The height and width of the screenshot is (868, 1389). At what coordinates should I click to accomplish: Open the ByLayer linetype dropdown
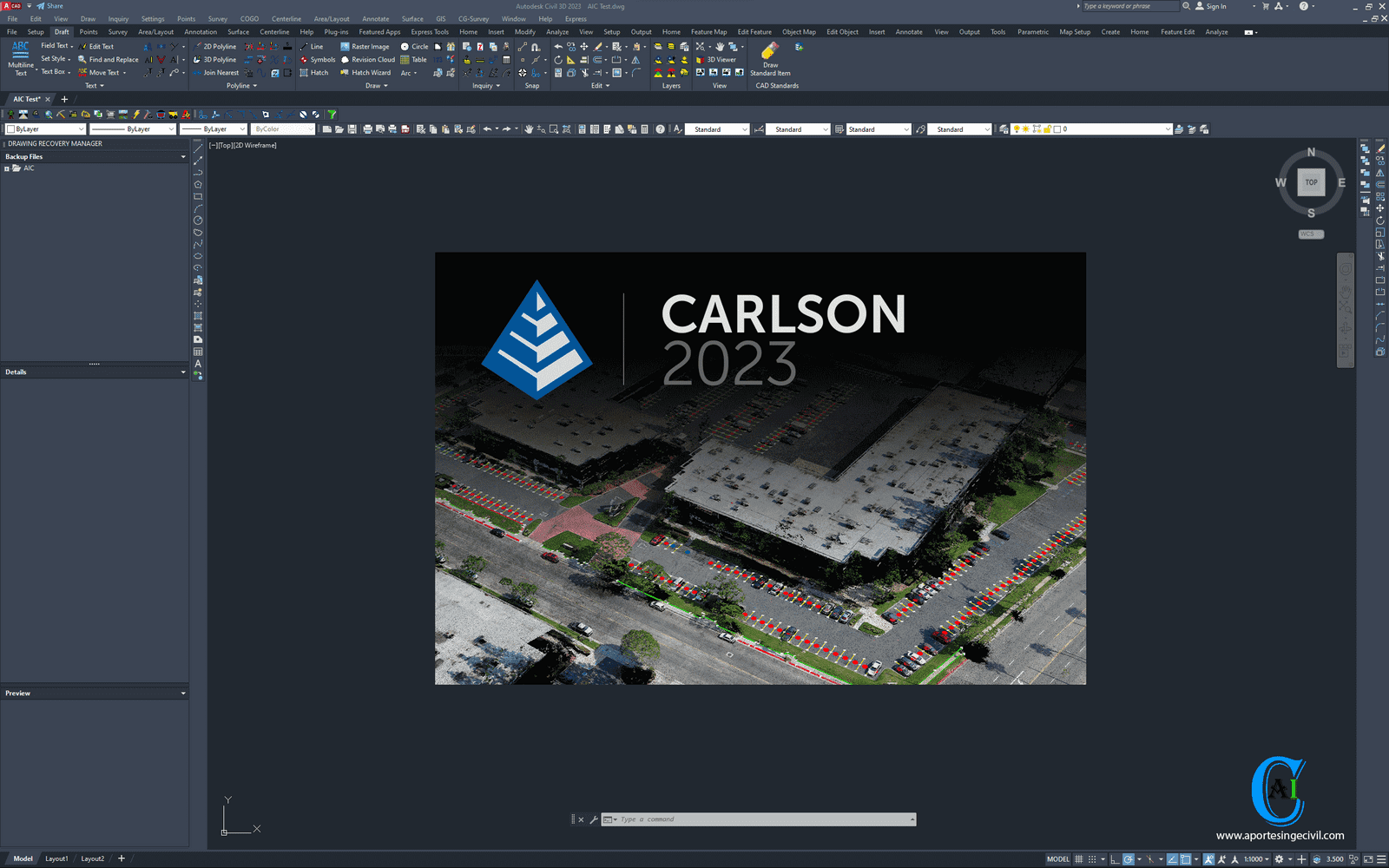coord(133,129)
